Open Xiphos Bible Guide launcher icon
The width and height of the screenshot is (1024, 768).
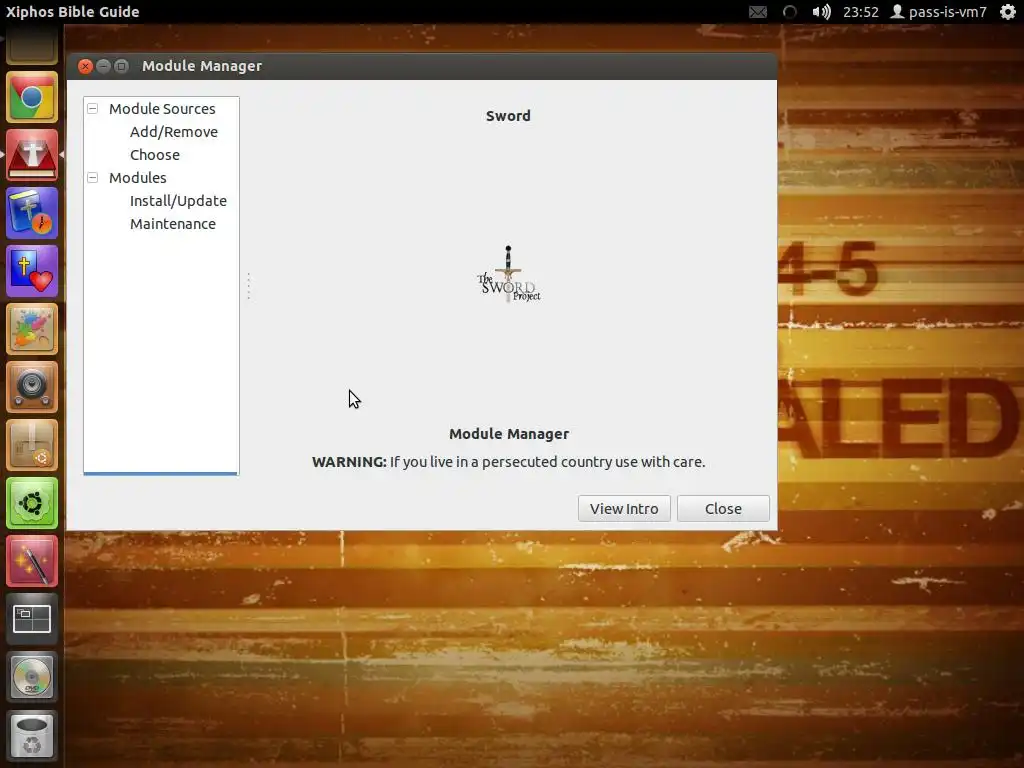pyautogui.click(x=32, y=155)
